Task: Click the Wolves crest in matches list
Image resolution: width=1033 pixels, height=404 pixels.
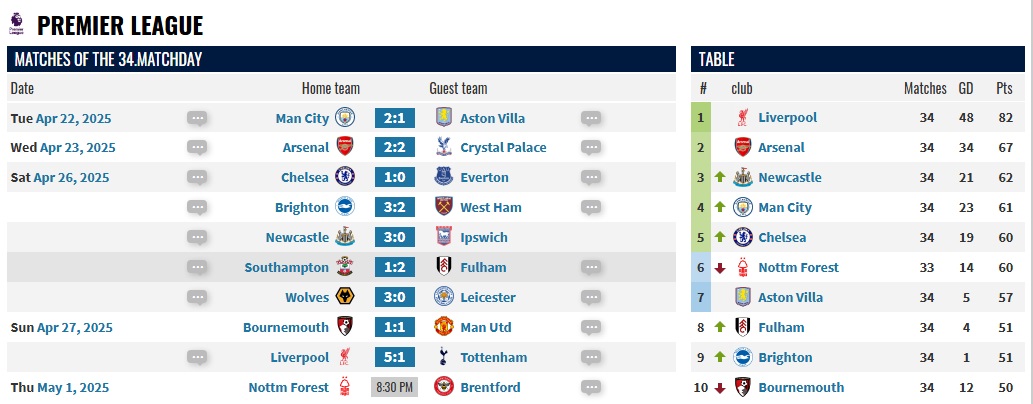Action: (345, 297)
